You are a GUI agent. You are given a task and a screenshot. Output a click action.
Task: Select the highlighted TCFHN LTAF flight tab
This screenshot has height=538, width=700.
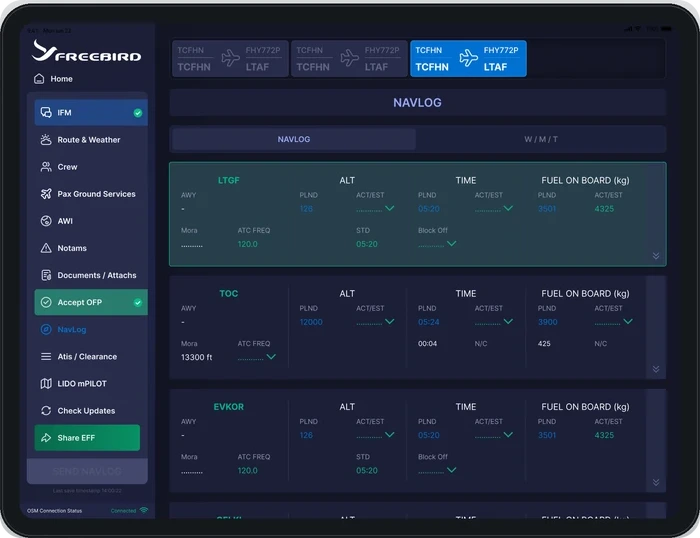(468, 58)
